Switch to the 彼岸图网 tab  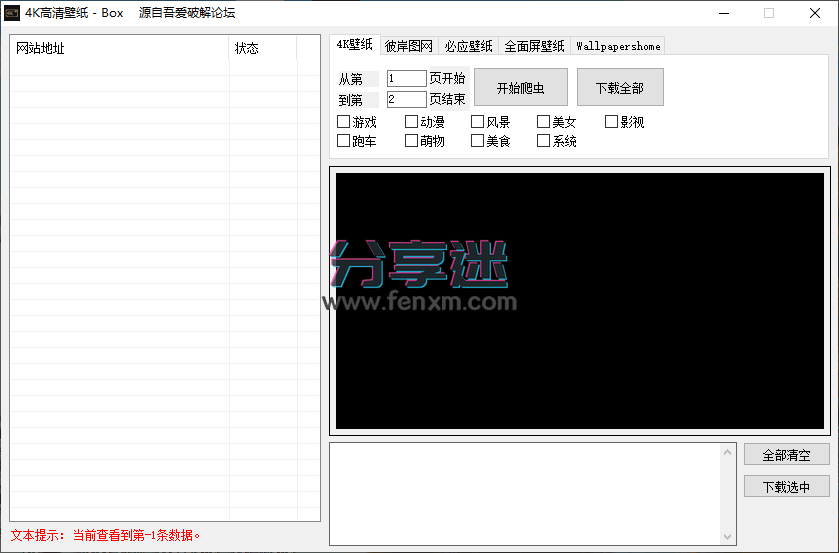pos(409,46)
